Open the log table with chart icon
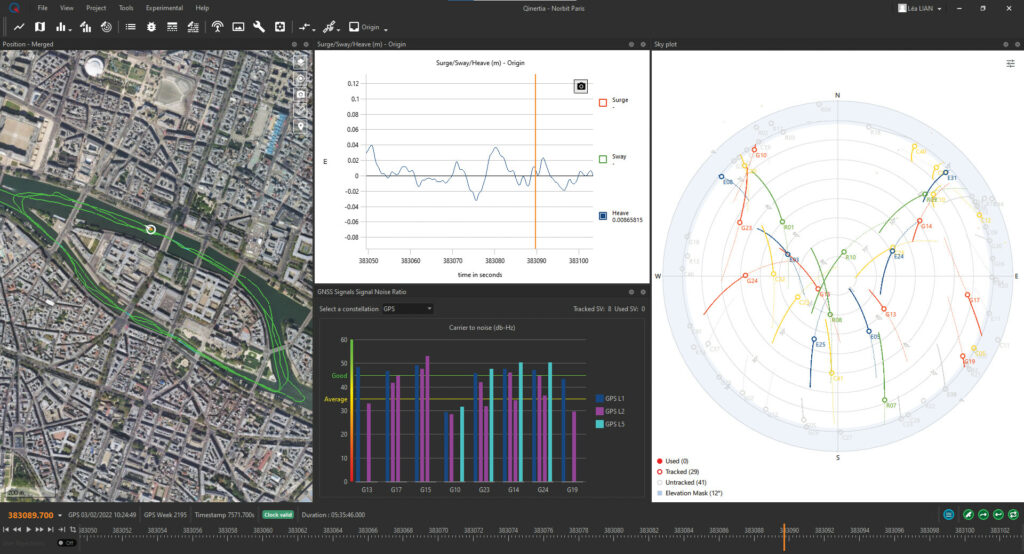Screen dimensions: 1024x554 193,27
